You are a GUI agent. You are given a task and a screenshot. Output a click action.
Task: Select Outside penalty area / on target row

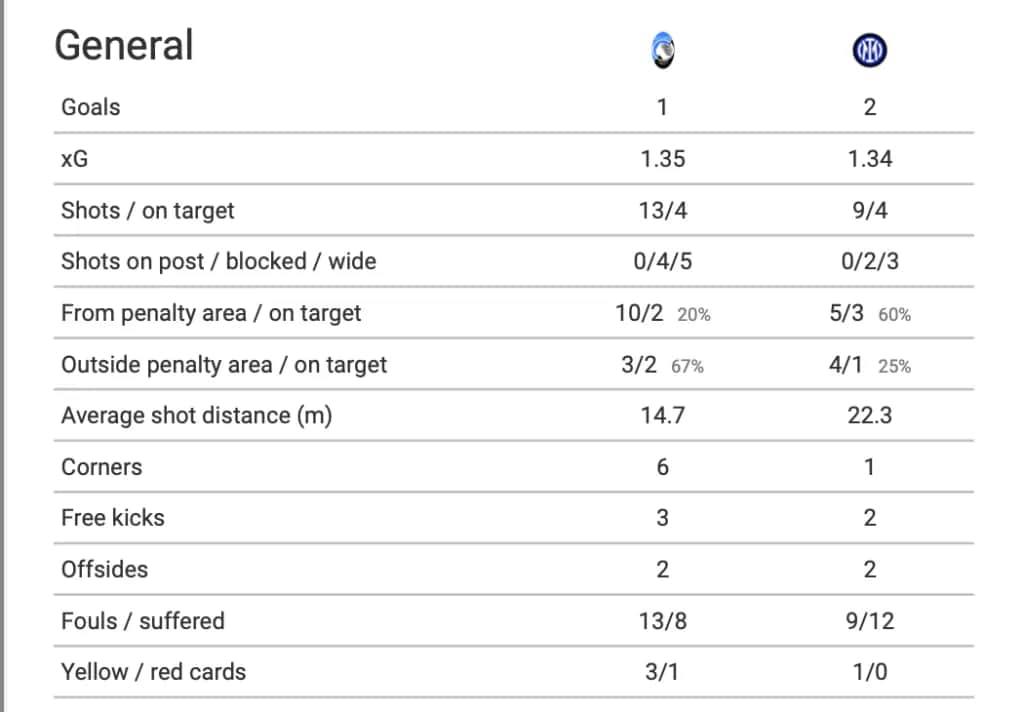[224, 365]
